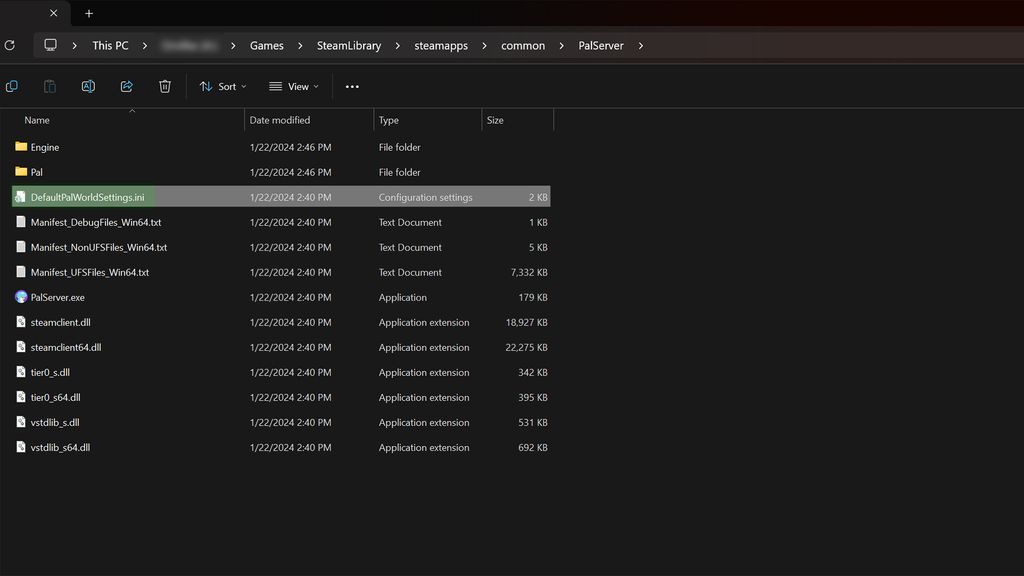The width and height of the screenshot is (1024, 576).
Task: Navigate to SteamLibrary via breadcrumb
Action: click(347, 45)
